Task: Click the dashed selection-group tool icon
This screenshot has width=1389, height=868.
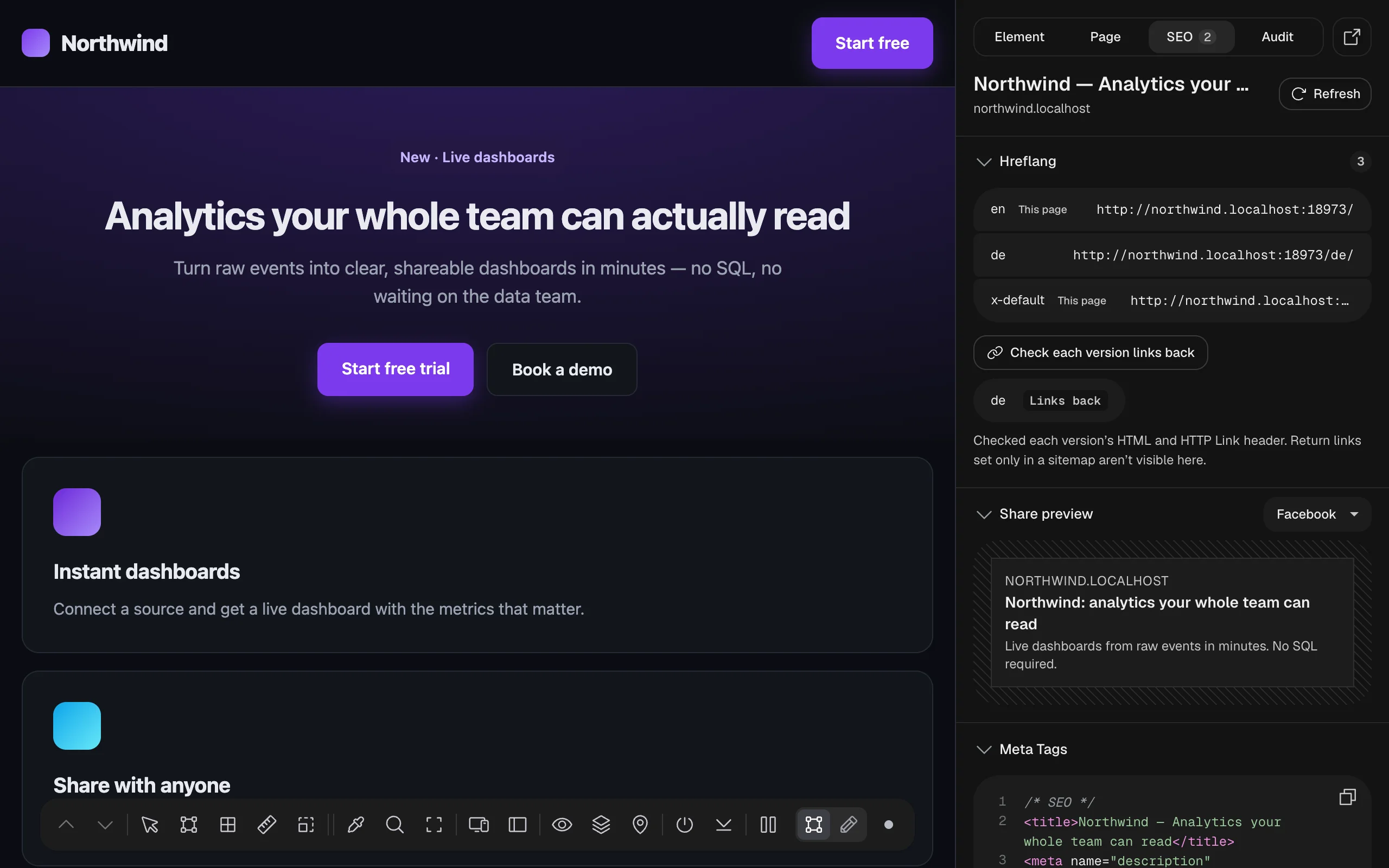Action: (x=306, y=825)
